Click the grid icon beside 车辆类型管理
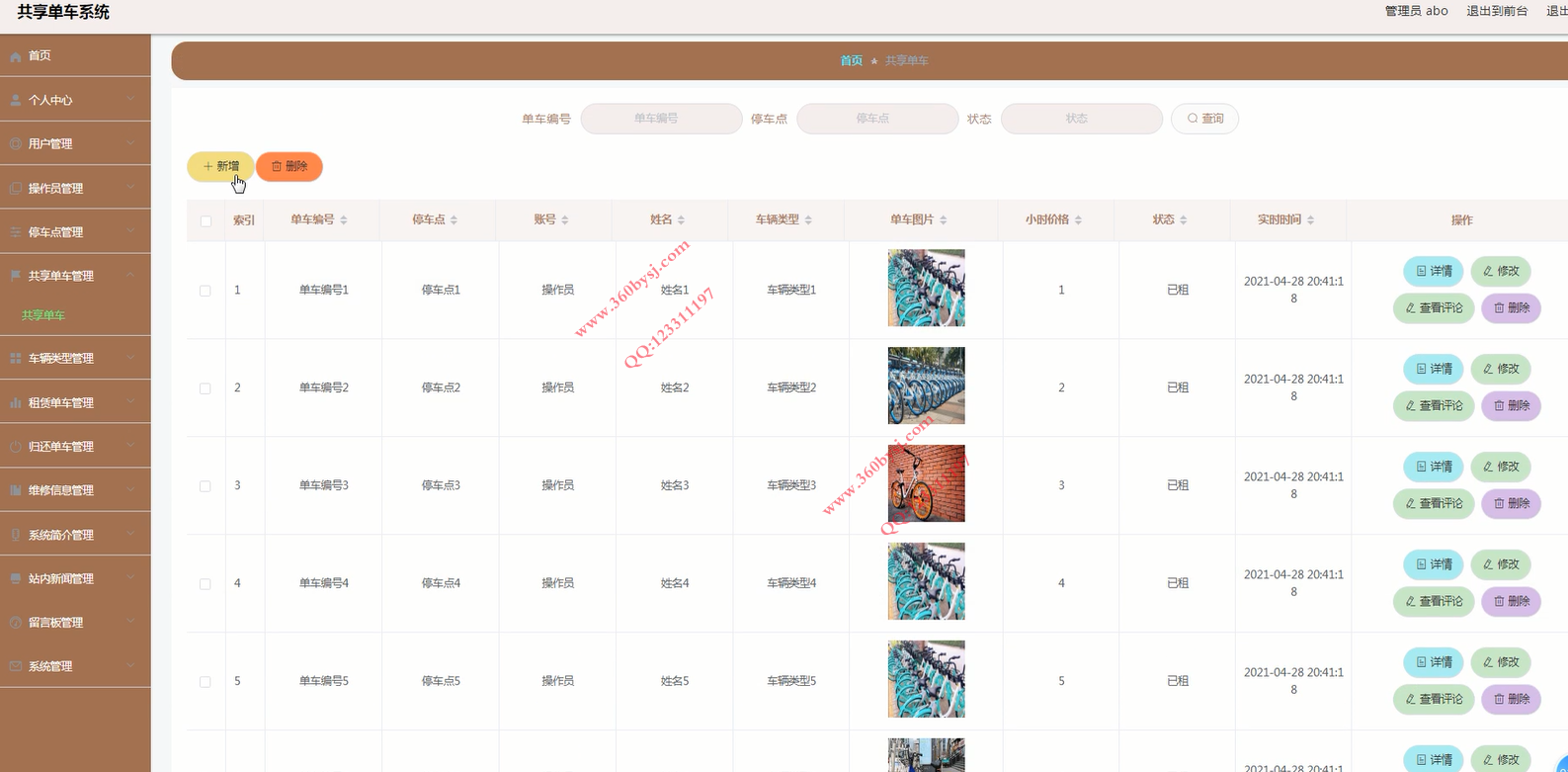The height and width of the screenshot is (772, 1568). pos(16,359)
